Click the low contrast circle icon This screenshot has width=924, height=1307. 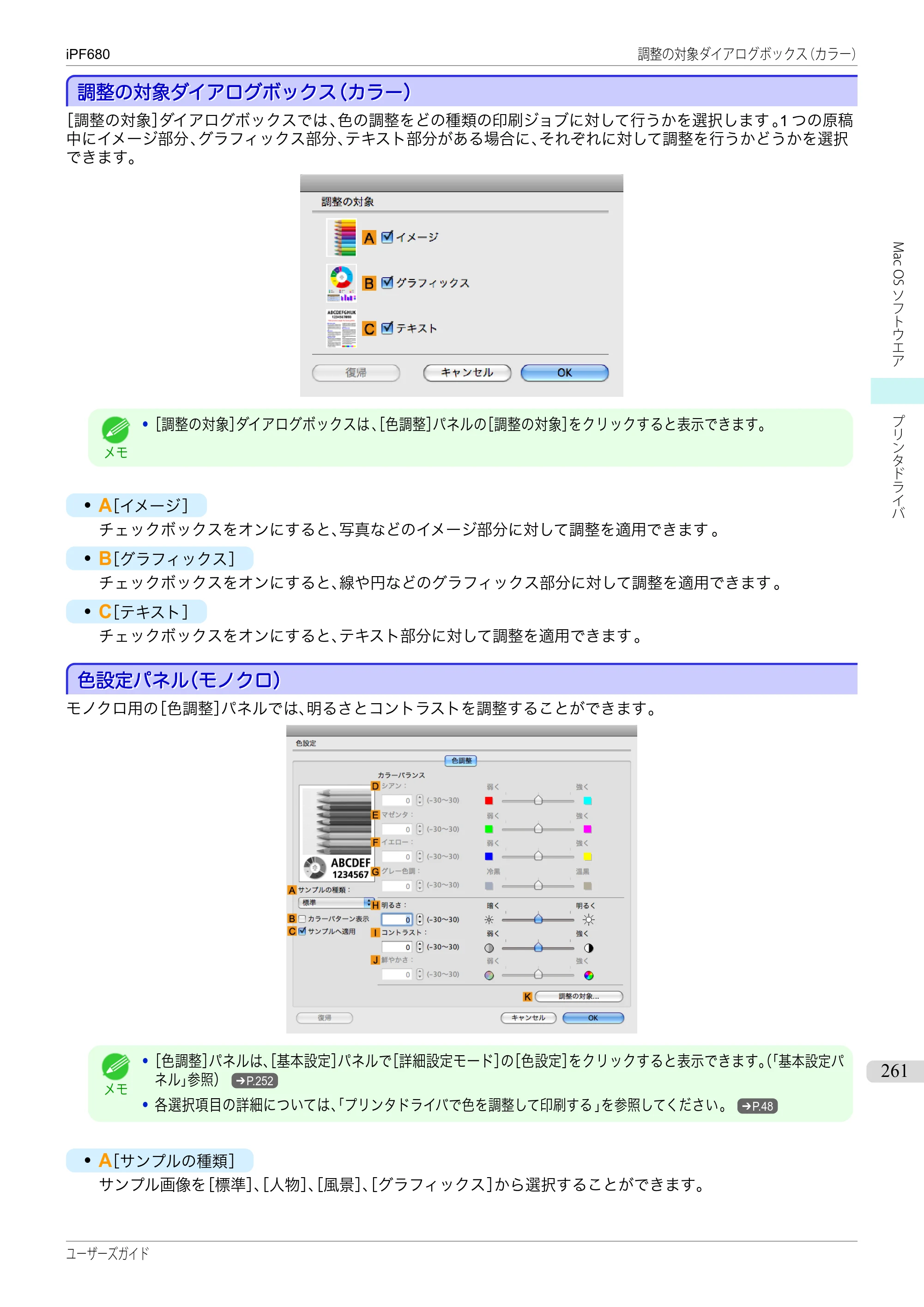point(489,948)
